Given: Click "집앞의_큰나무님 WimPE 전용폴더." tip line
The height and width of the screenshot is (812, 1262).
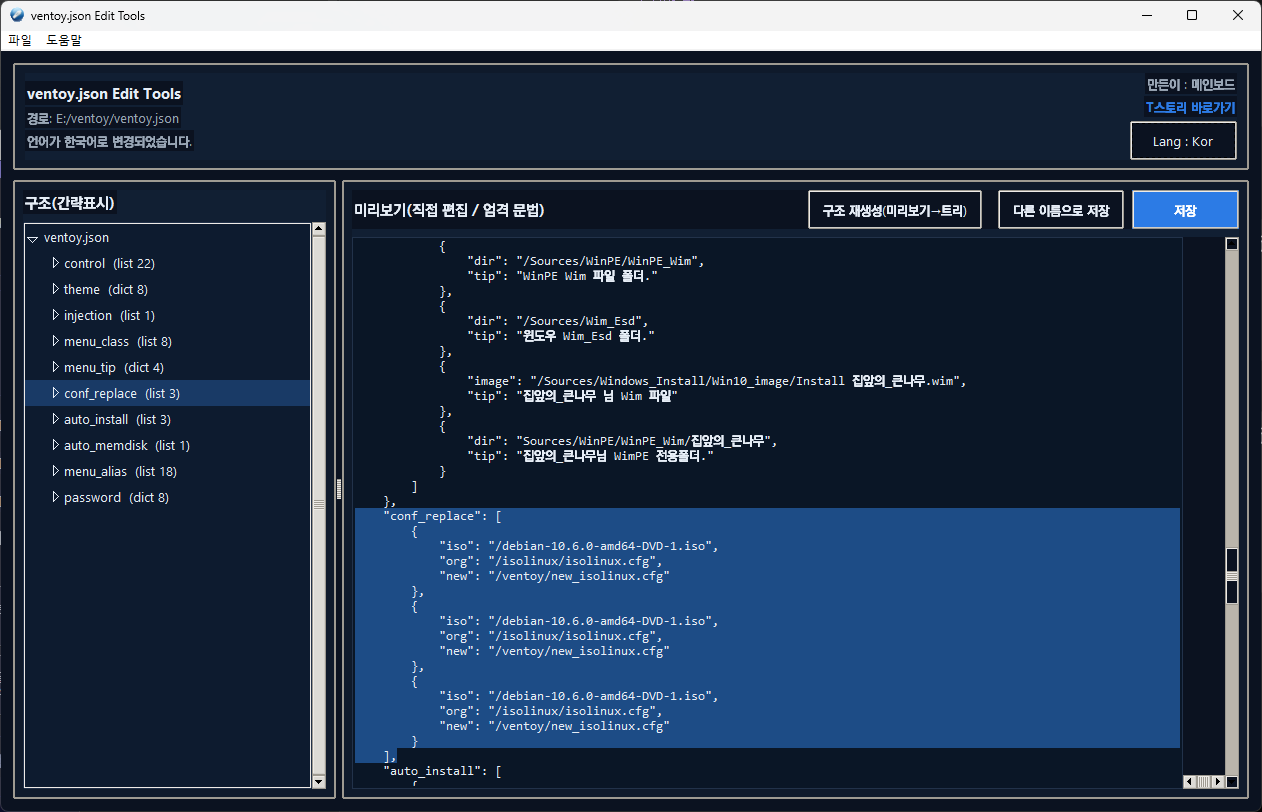Looking at the screenshot, I should [x=591, y=456].
